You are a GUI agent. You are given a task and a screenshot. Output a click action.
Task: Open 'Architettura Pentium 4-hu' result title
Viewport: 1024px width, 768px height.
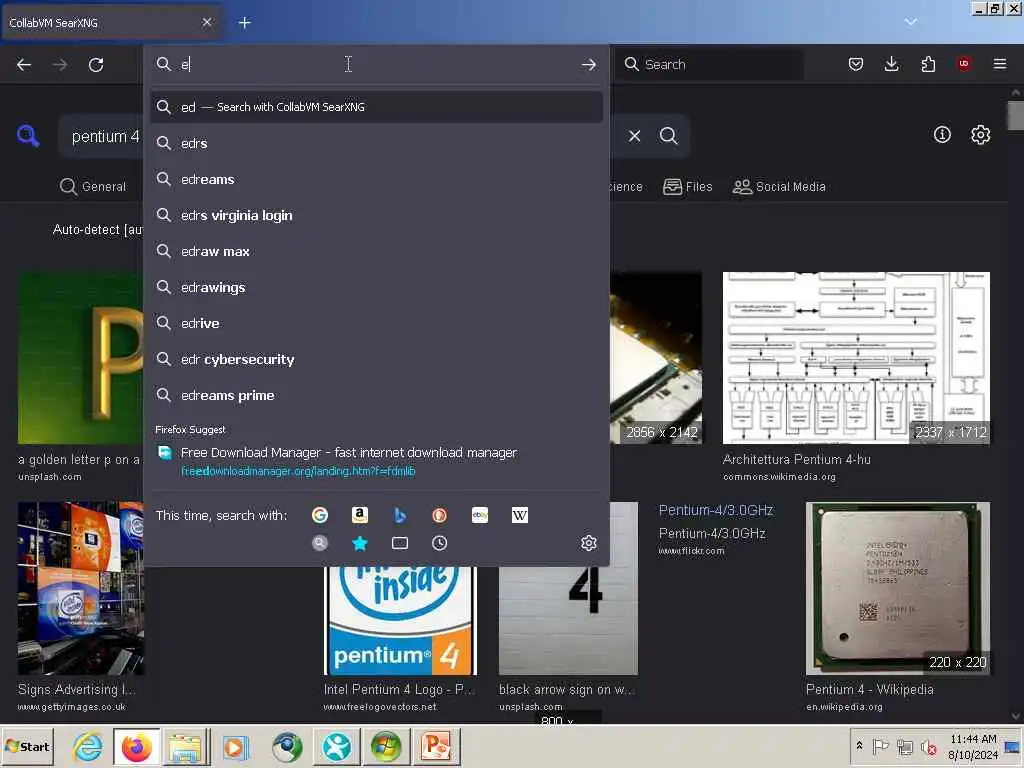click(796, 459)
